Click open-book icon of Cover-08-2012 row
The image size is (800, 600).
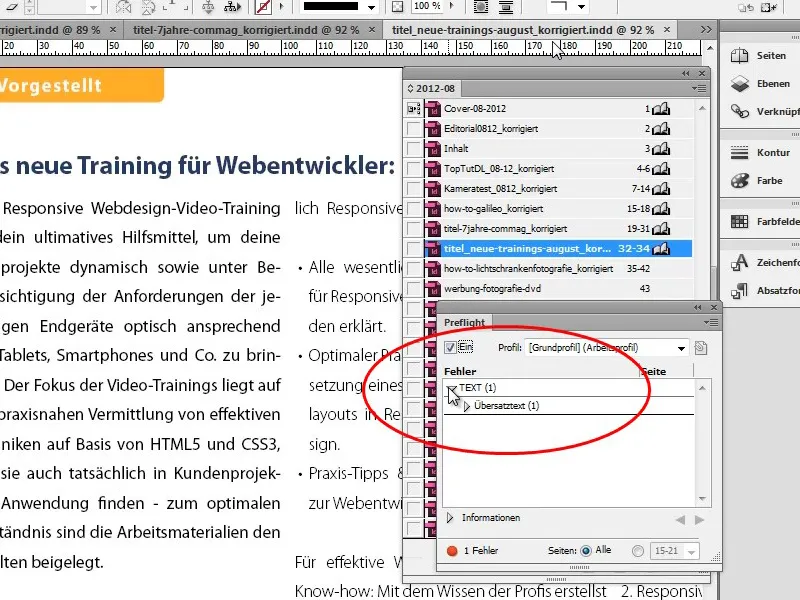tap(662, 109)
